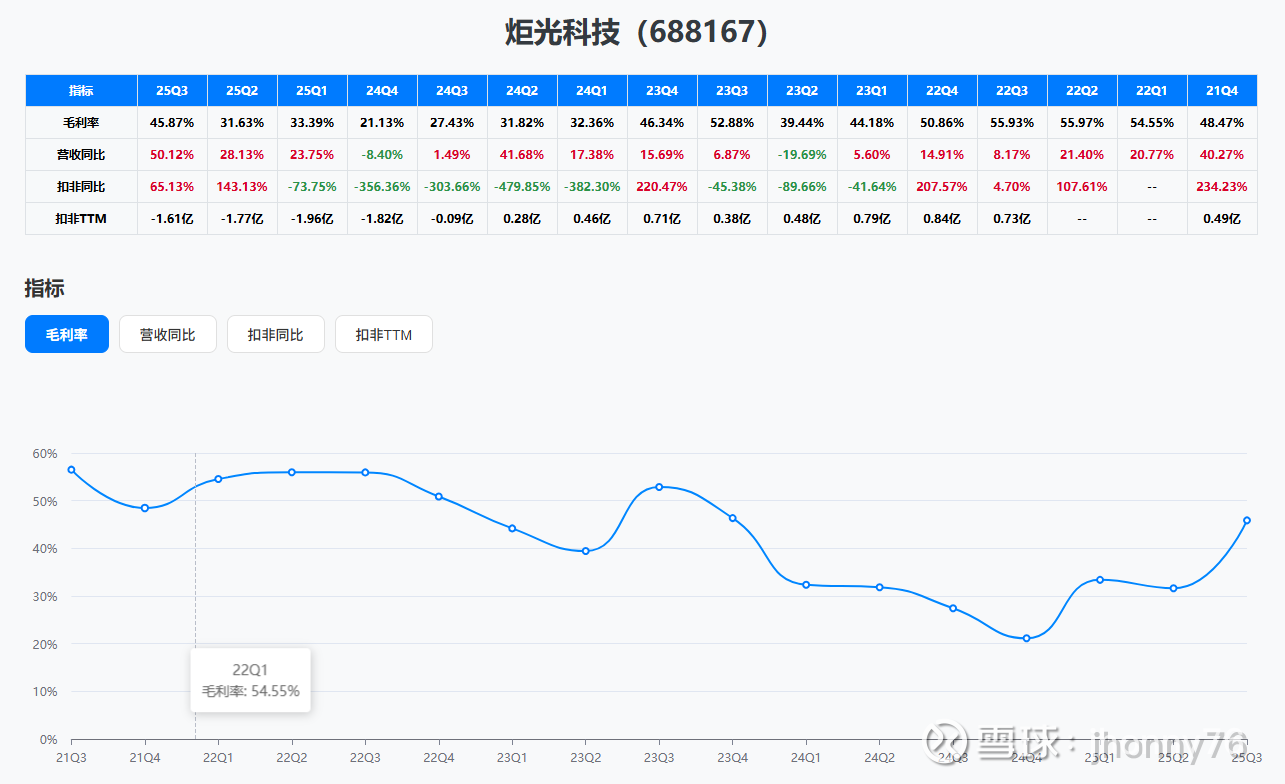1285x784 pixels.
Task: Click the 143.13% cell under 25Q2
Action: (x=242, y=187)
